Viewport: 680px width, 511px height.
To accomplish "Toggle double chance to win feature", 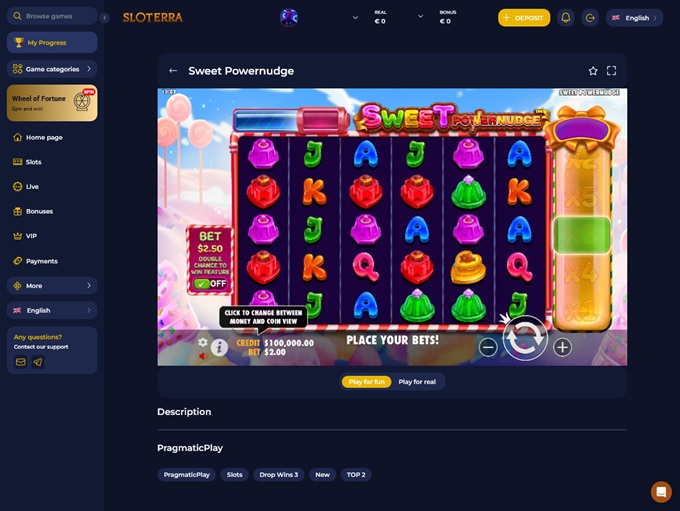I will pos(210,284).
